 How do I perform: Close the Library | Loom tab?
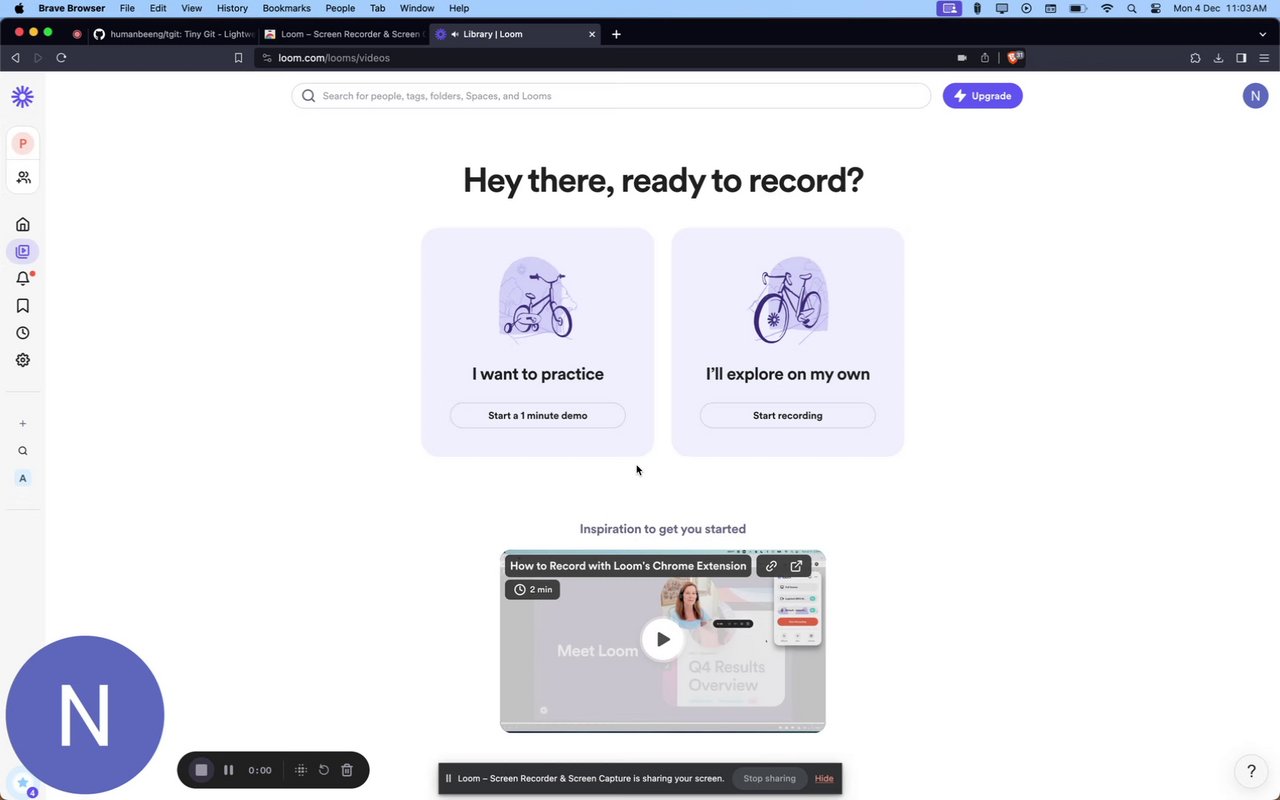[592, 34]
